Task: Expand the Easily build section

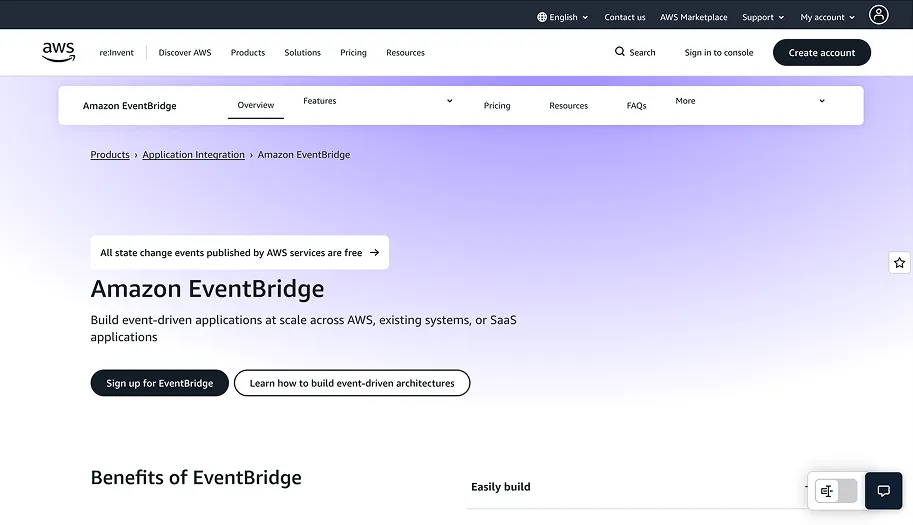Action: coord(638,487)
